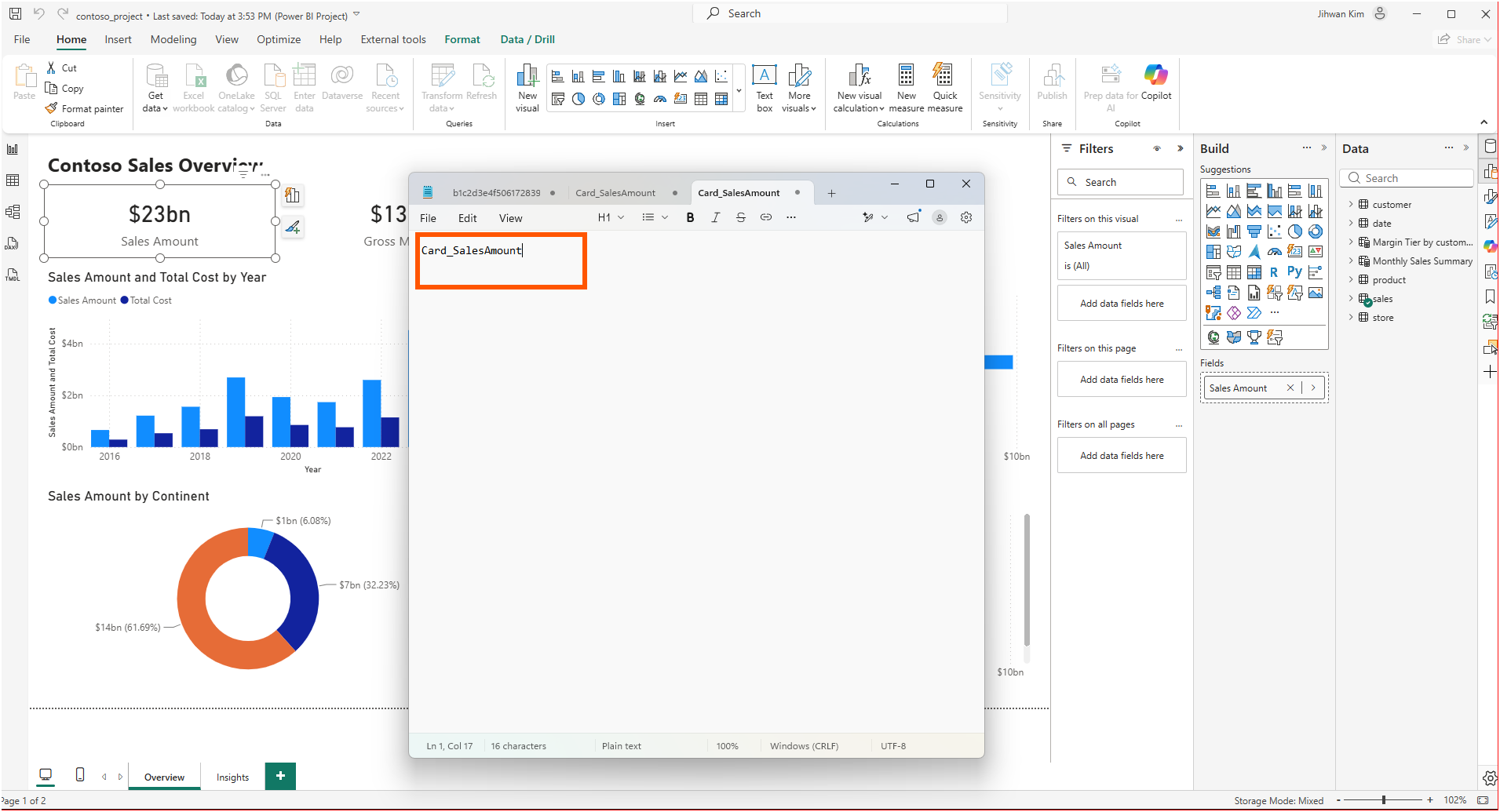Click Bold in Notepad toolbar
Screen dimensions: 1500x812
point(690,217)
